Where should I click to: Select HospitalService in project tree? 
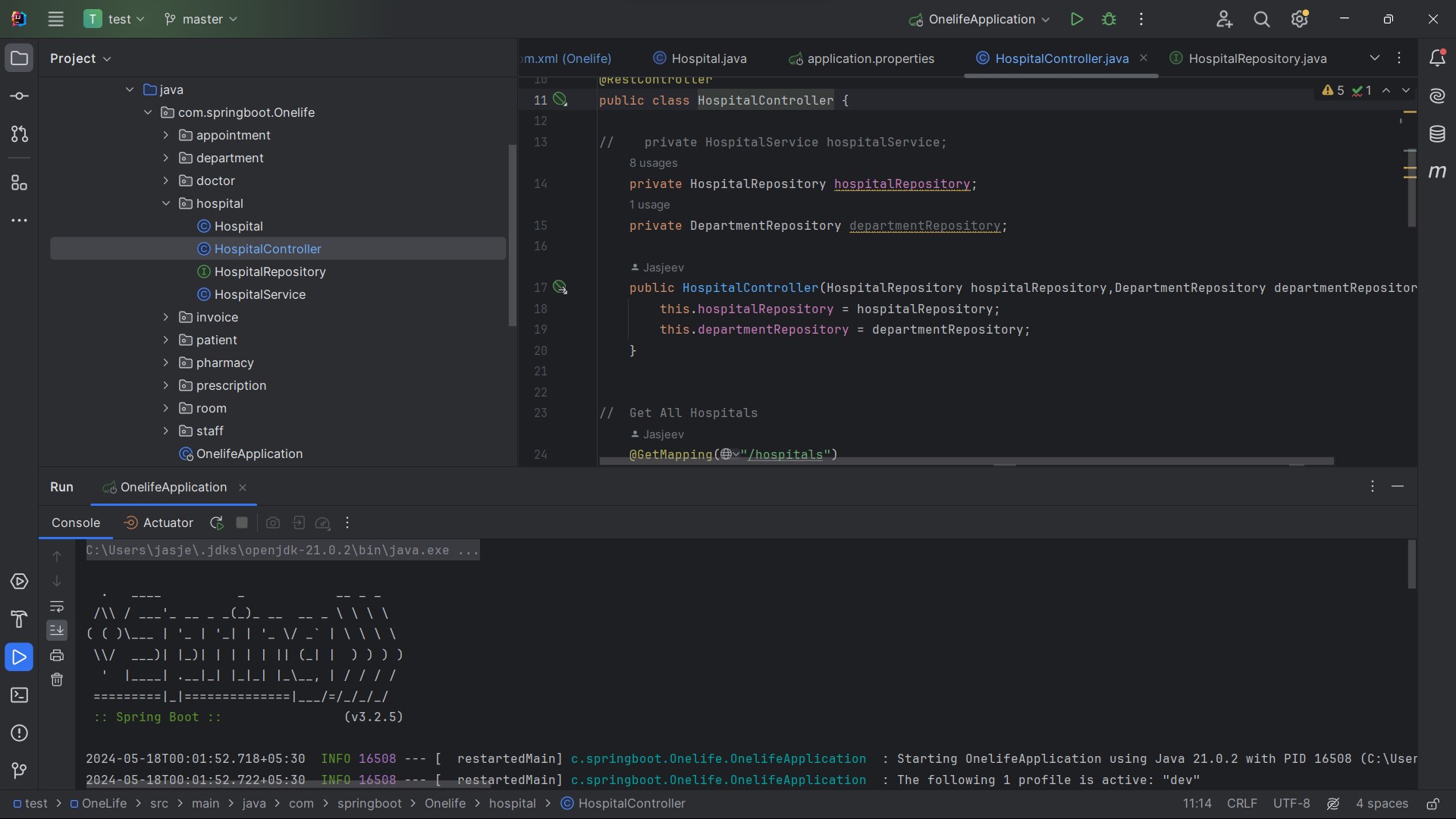pos(259,295)
